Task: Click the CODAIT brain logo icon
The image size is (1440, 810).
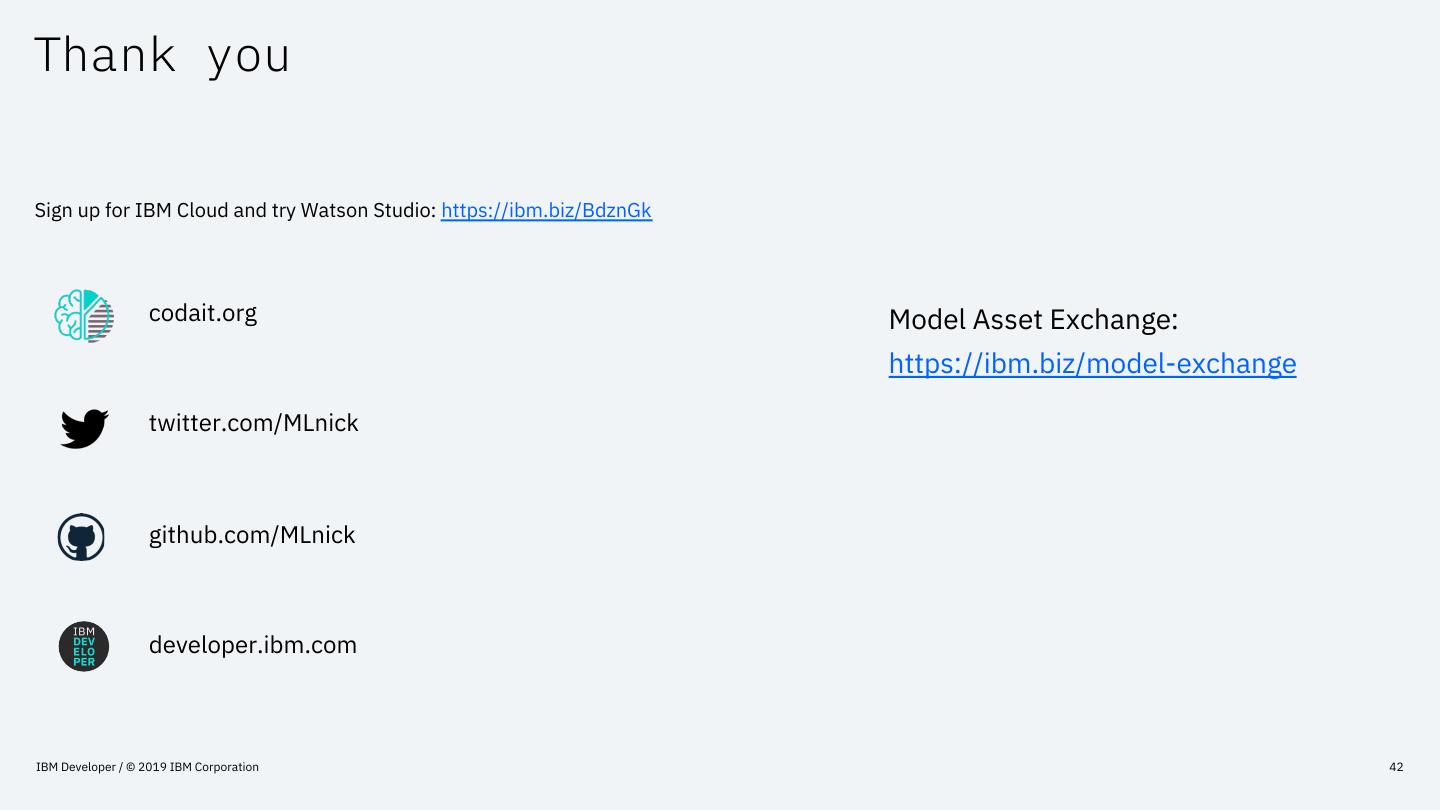Action: pyautogui.click(x=84, y=315)
